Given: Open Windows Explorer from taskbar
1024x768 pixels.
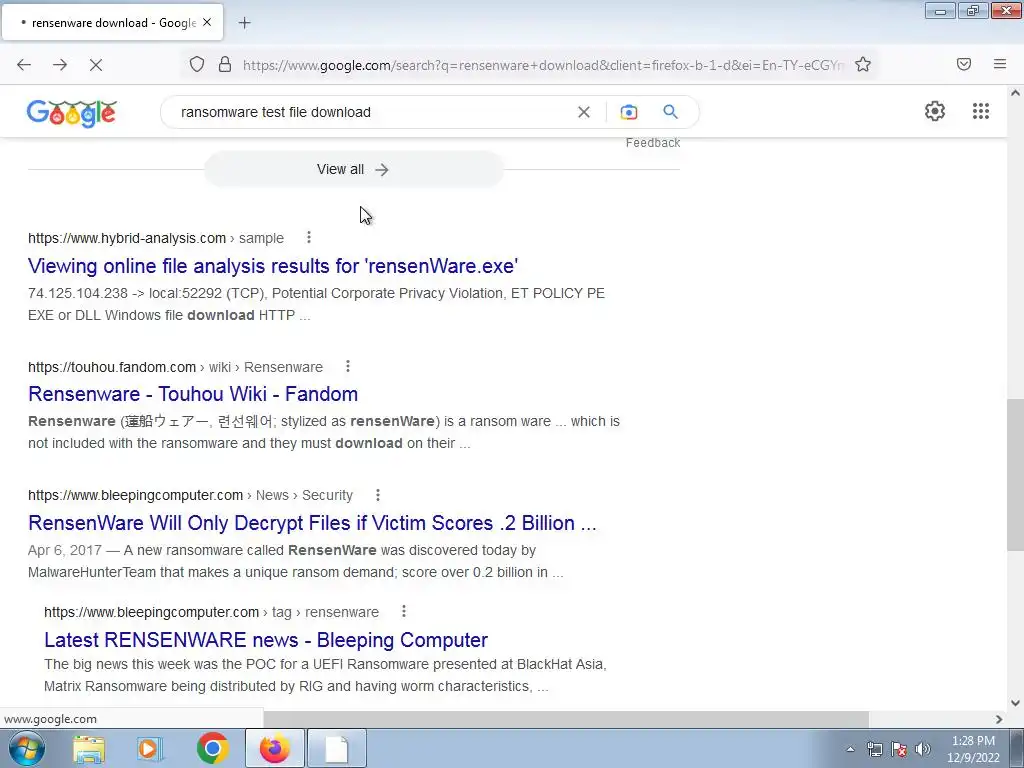Looking at the screenshot, I should (x=89, y=748).
